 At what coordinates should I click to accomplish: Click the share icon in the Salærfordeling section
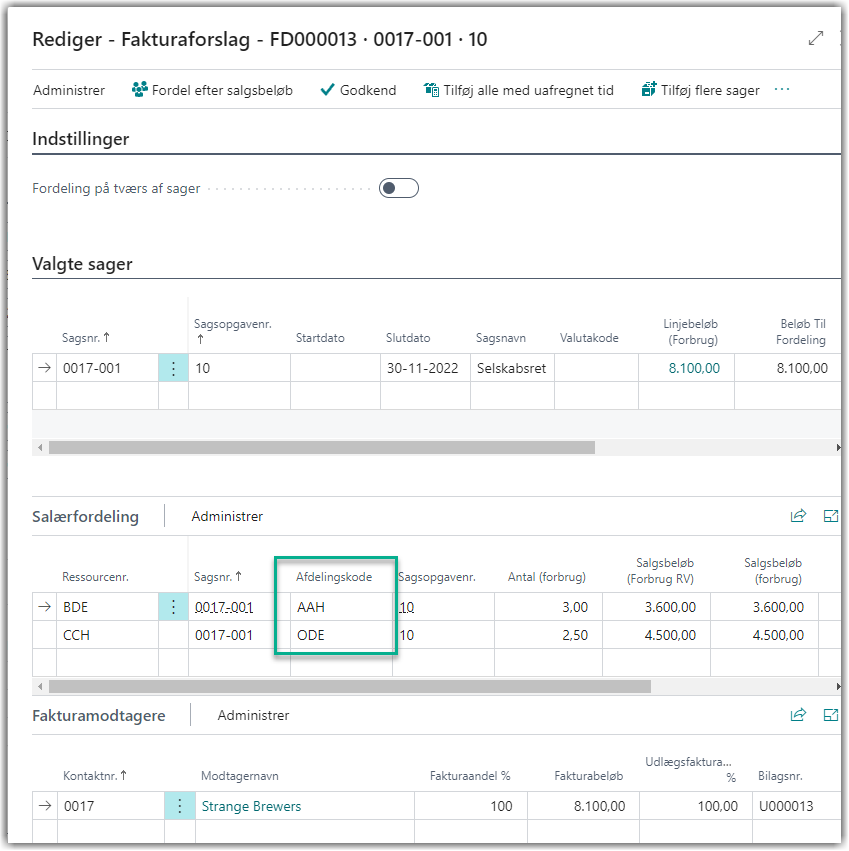point(798,516)
